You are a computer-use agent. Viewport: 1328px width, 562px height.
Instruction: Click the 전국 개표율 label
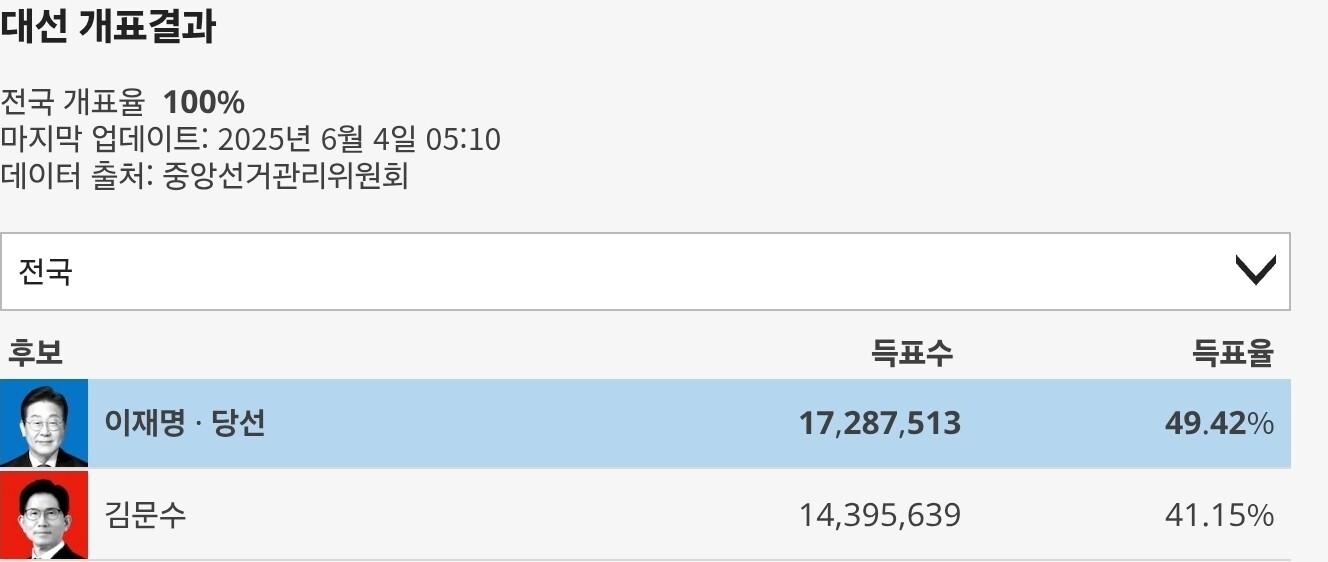pyautogui.click(x=73, y=102)
